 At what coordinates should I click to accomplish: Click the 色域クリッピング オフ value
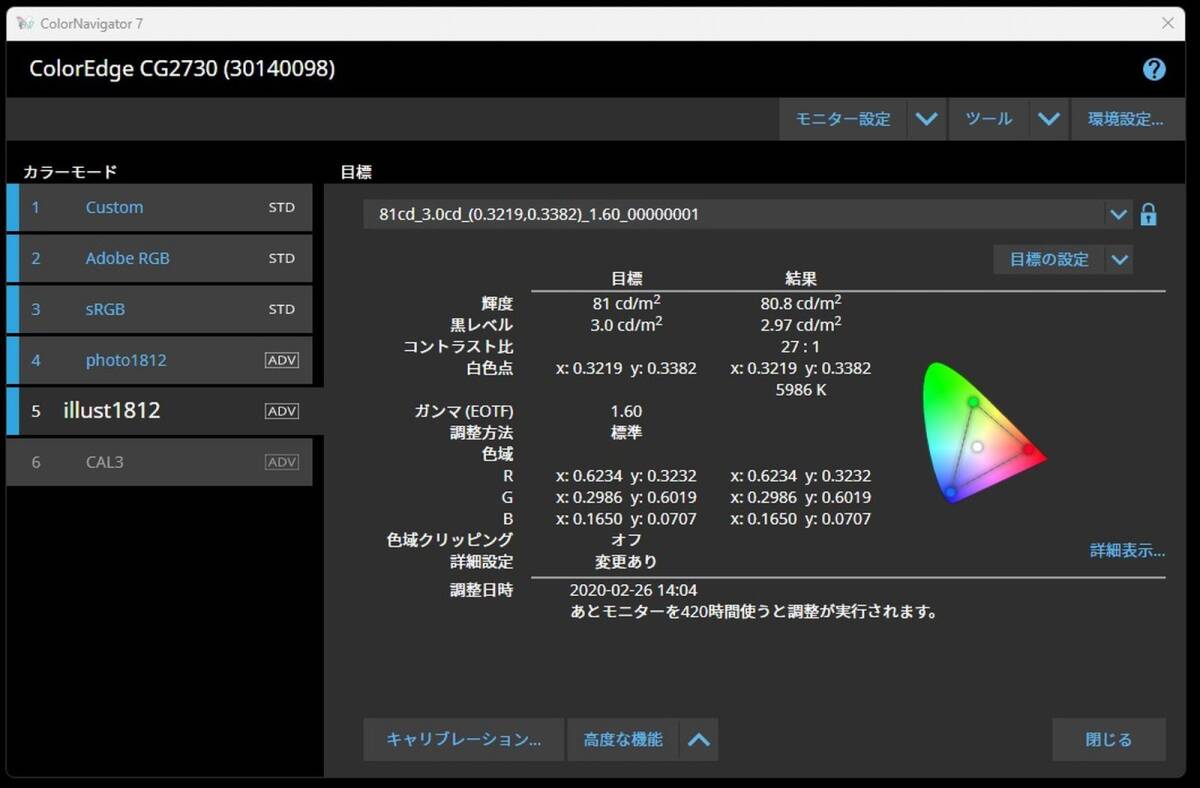coord(626,540)
